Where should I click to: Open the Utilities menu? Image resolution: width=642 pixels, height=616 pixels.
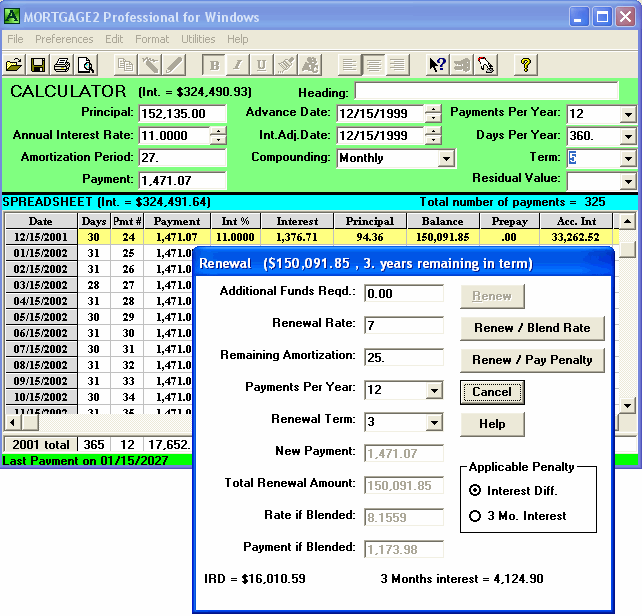[198, 39]
